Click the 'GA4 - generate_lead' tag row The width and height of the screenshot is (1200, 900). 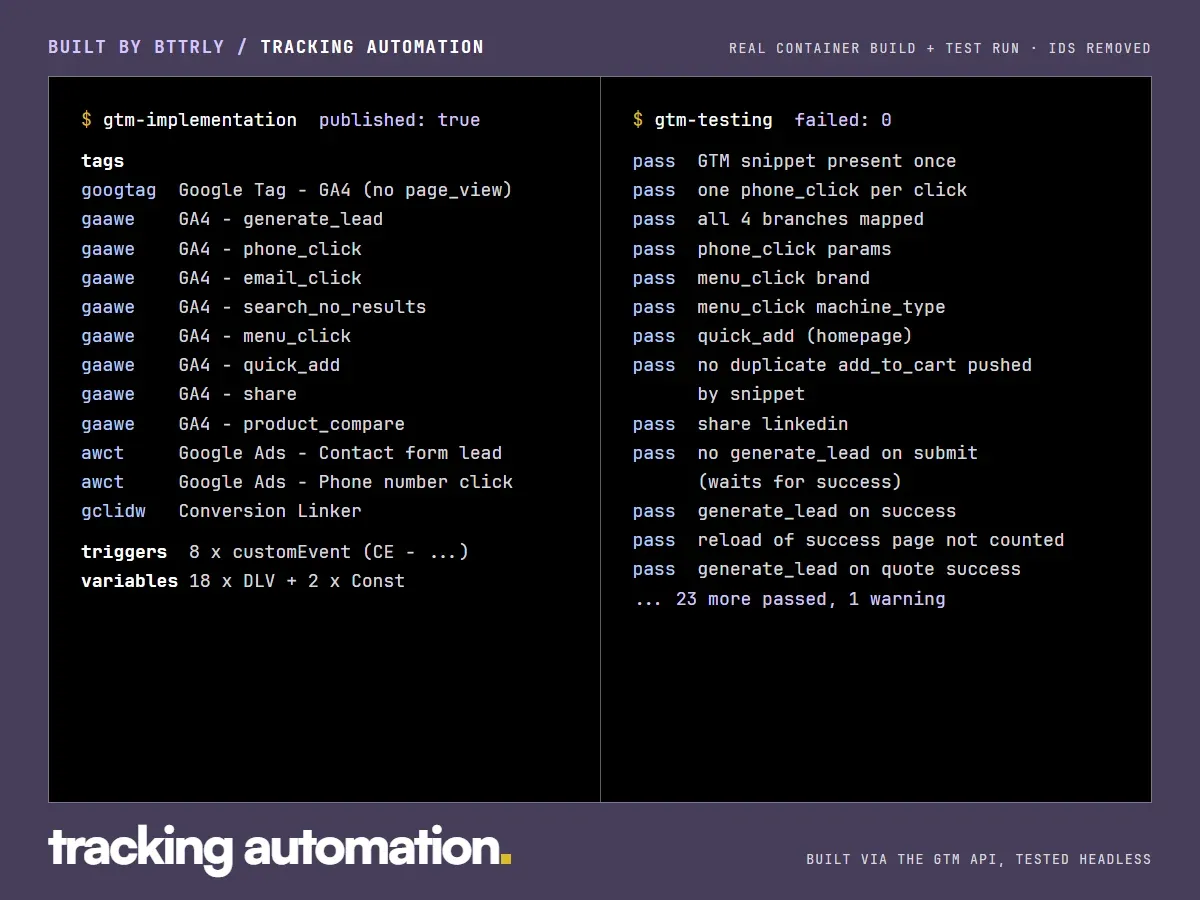click(x=232, y=219)
